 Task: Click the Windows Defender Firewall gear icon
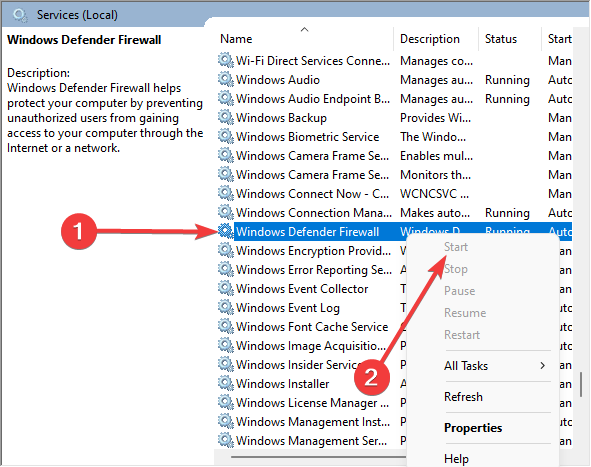click(x=225, y=231)
